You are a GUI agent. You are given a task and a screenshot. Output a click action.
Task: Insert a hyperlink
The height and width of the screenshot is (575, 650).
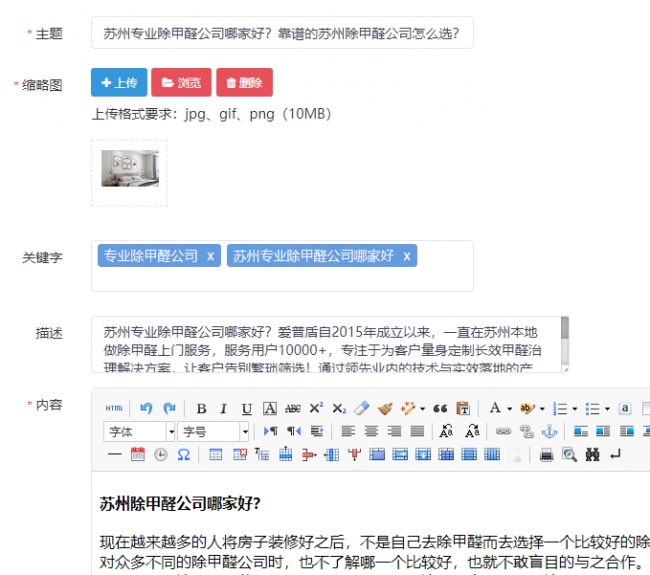503,432
